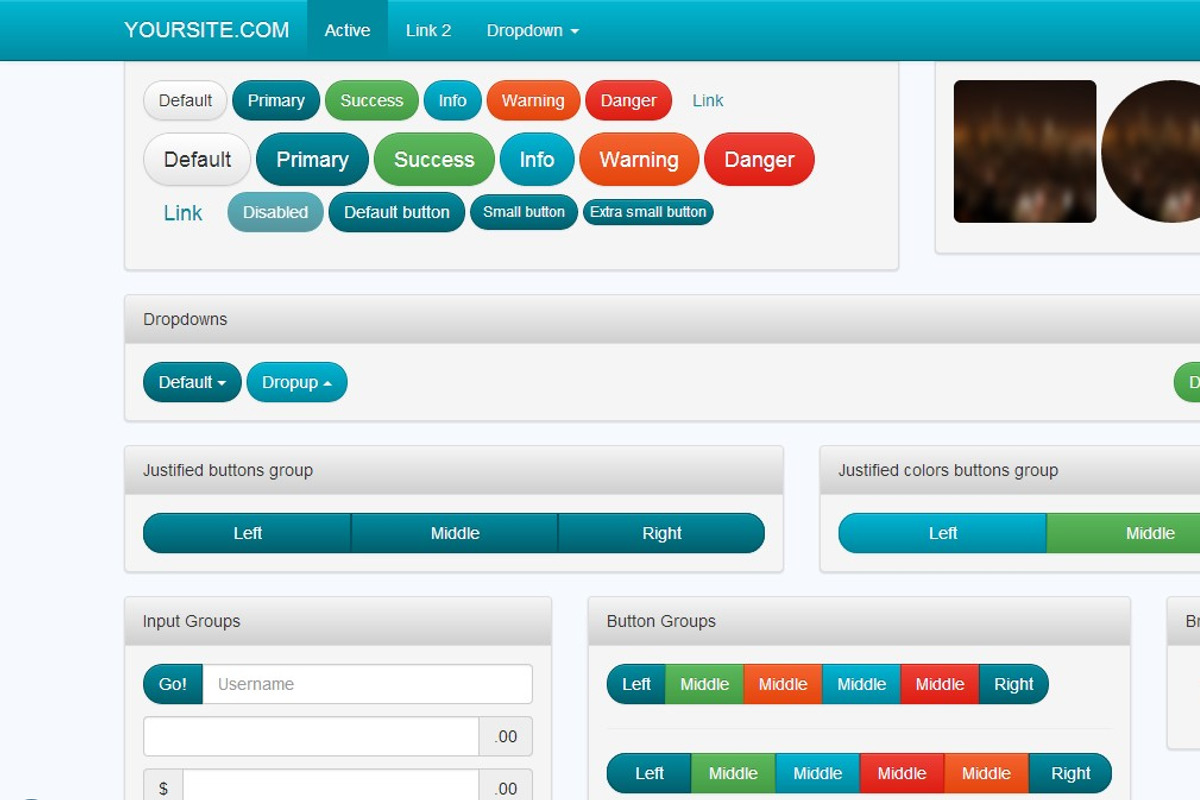Open the Dropdown menu in the navbar
Screen dimensions: 1200x800
coord(531,30)
